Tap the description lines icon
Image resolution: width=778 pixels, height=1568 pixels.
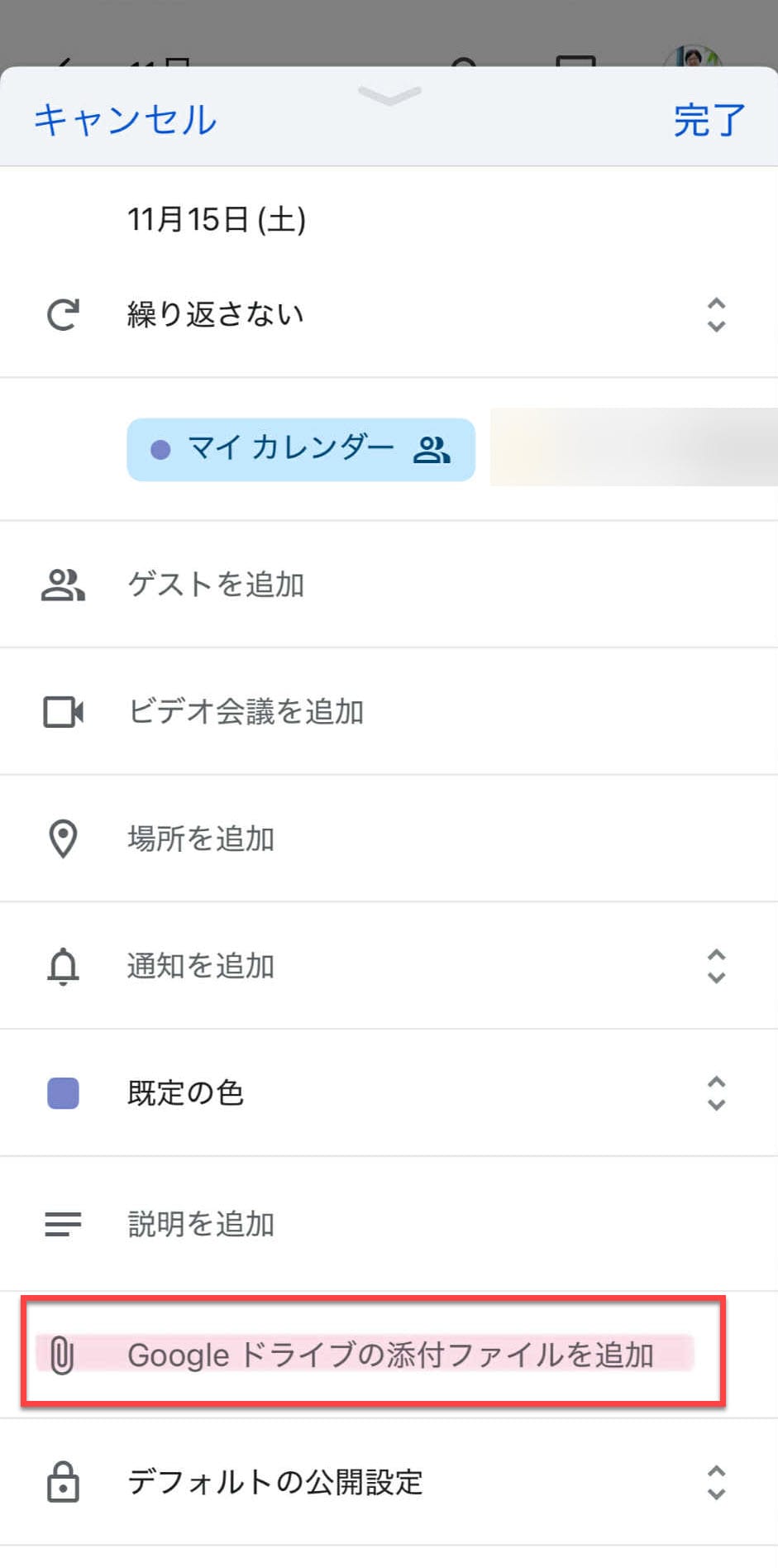63,1223
